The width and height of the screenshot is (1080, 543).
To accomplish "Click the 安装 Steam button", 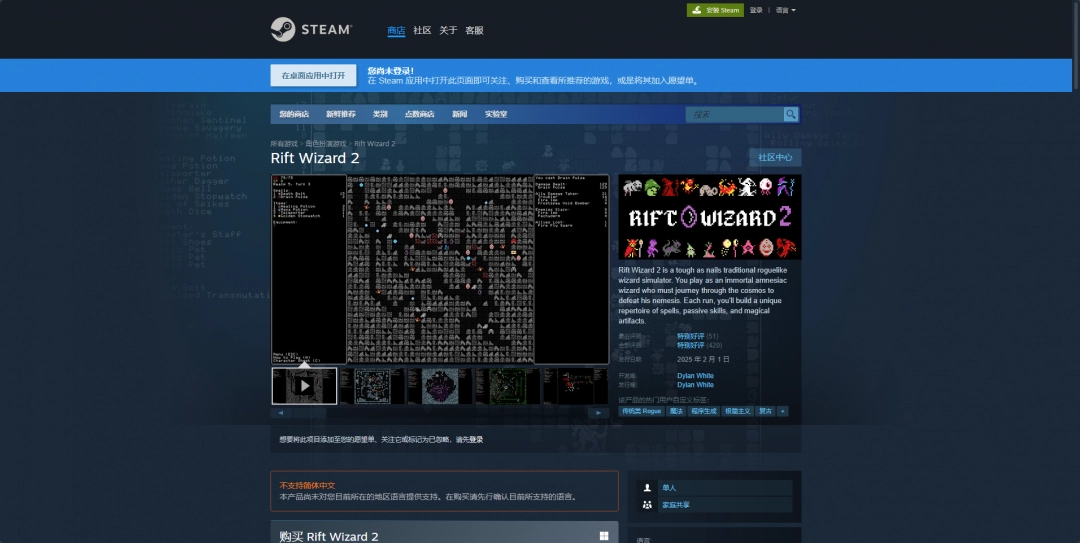I will 715,10.
